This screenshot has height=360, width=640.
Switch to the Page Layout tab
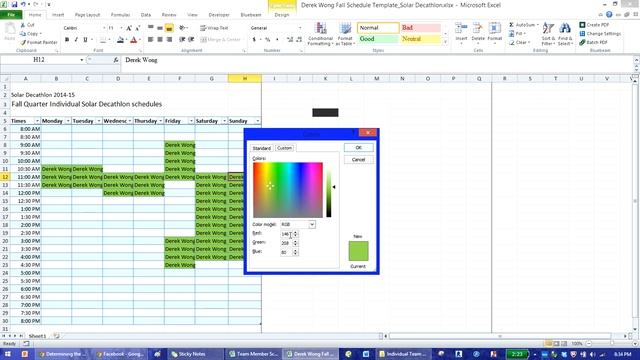coord(87,15)
